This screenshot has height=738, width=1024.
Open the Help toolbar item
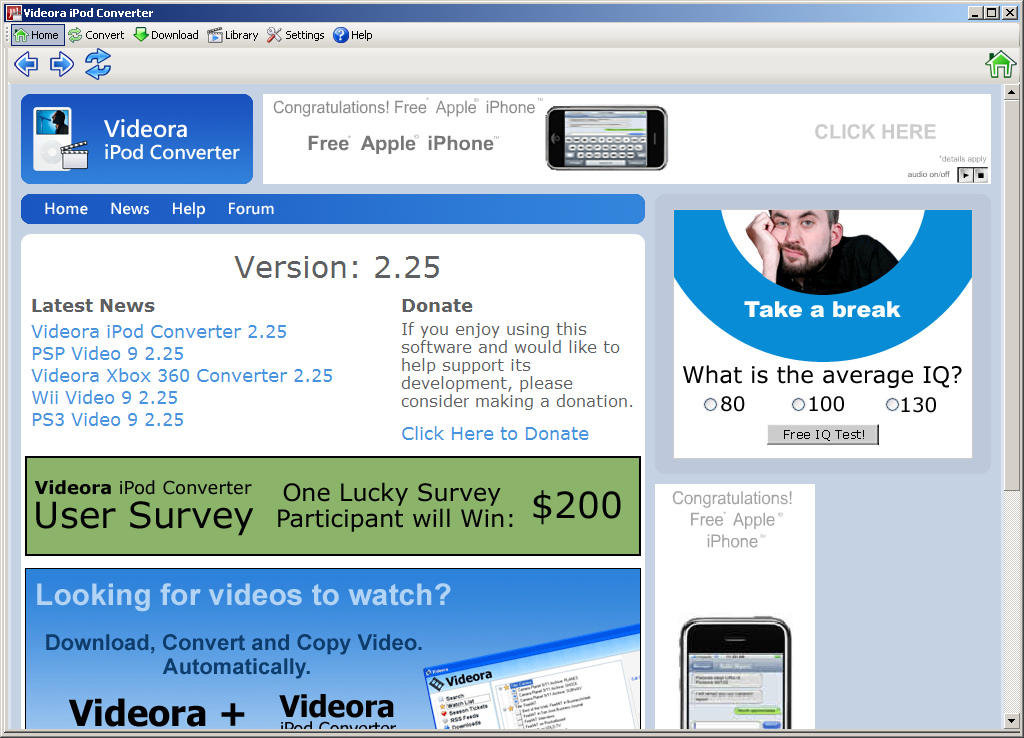point(353,35)
